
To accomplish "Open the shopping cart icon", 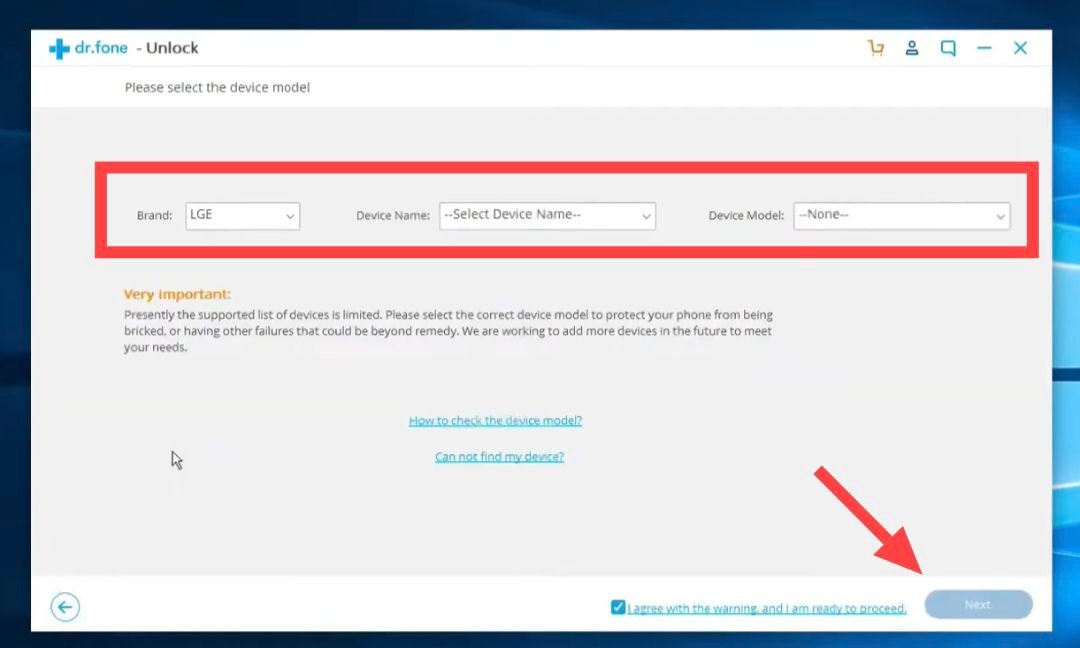I will pos(875,48).
